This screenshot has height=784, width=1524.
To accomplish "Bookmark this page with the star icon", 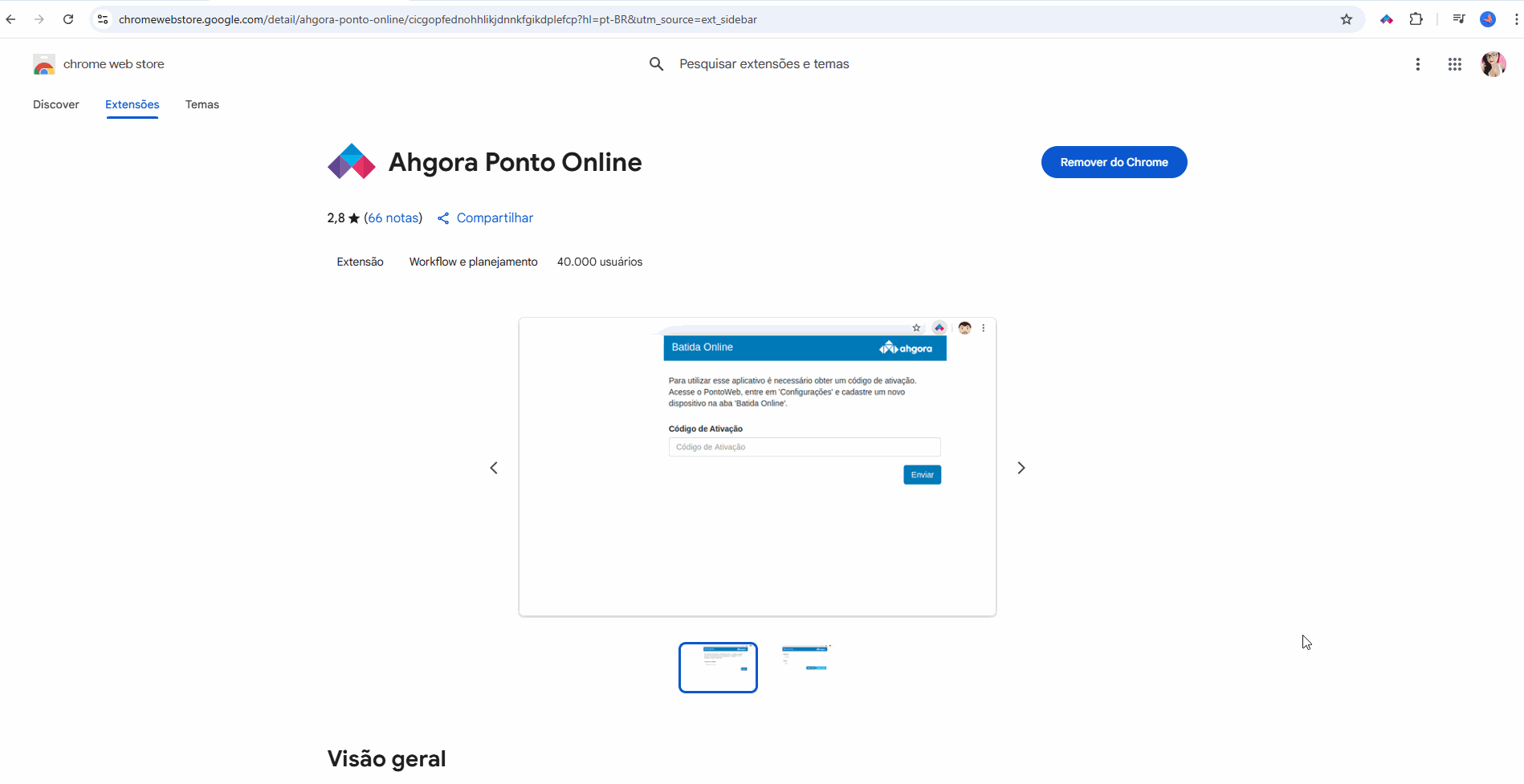I will (x=1347, y=19).
